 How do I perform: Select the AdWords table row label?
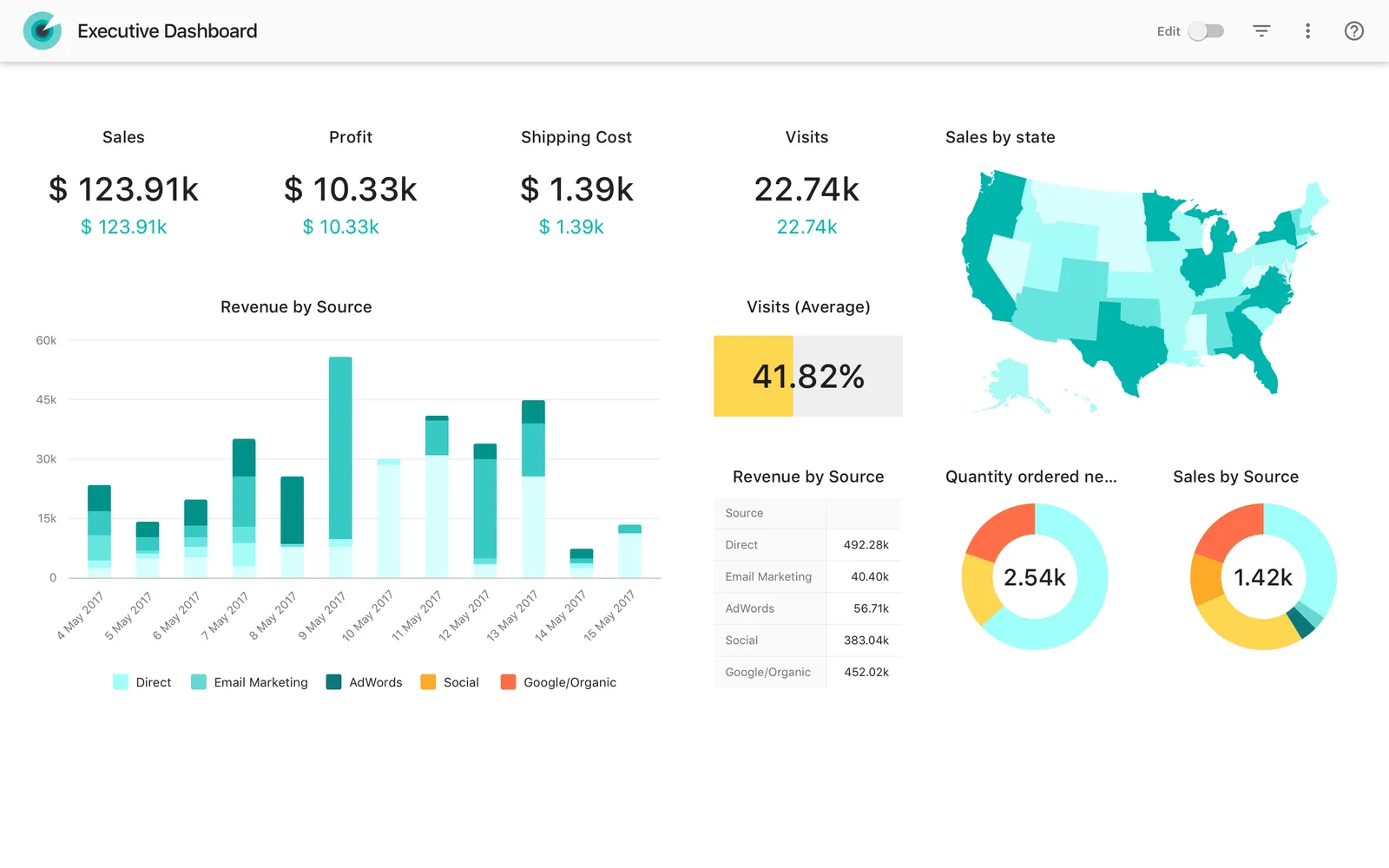click(749, 608)
